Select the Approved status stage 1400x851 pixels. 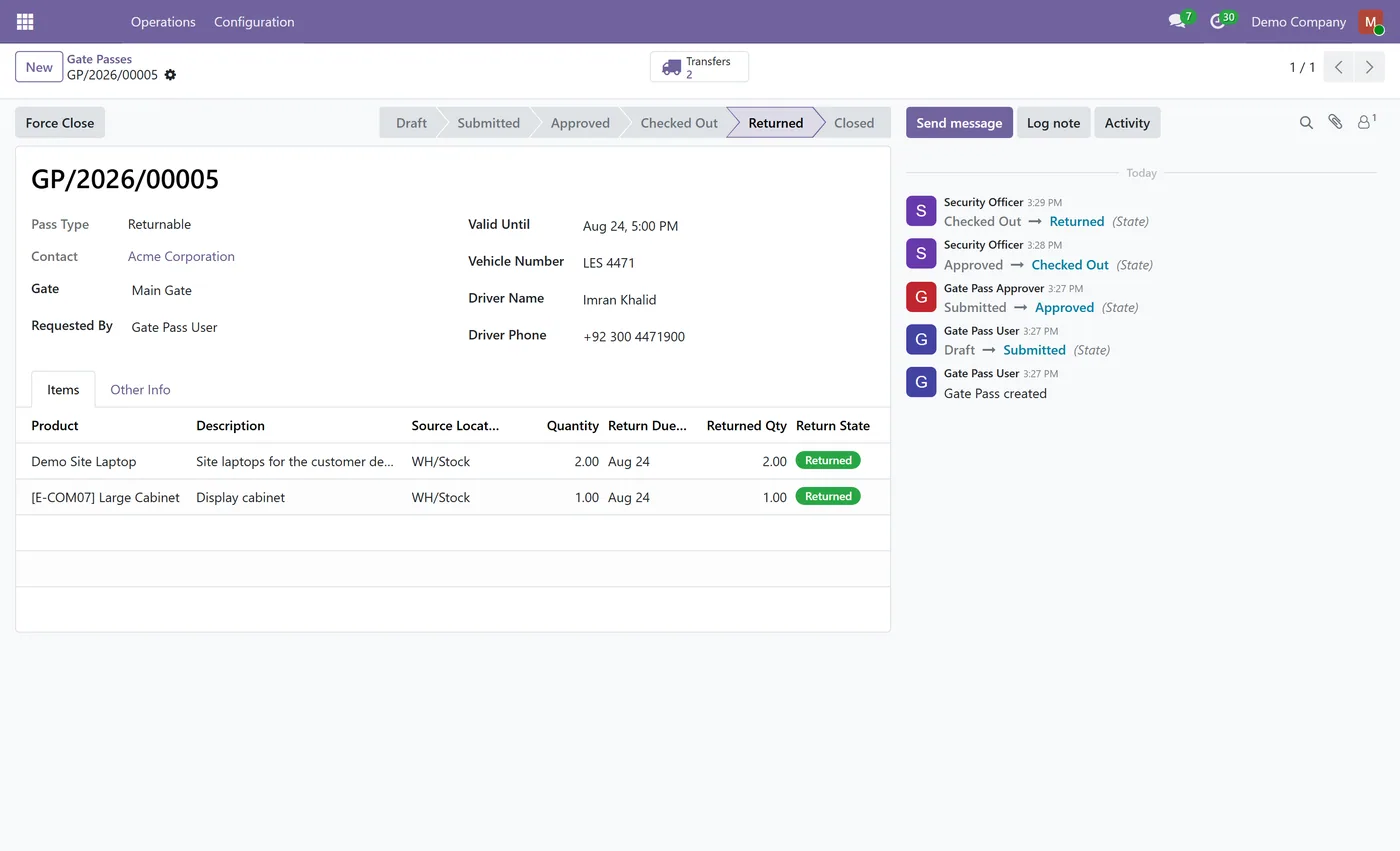pyautogui.click(x=580, y=123)
